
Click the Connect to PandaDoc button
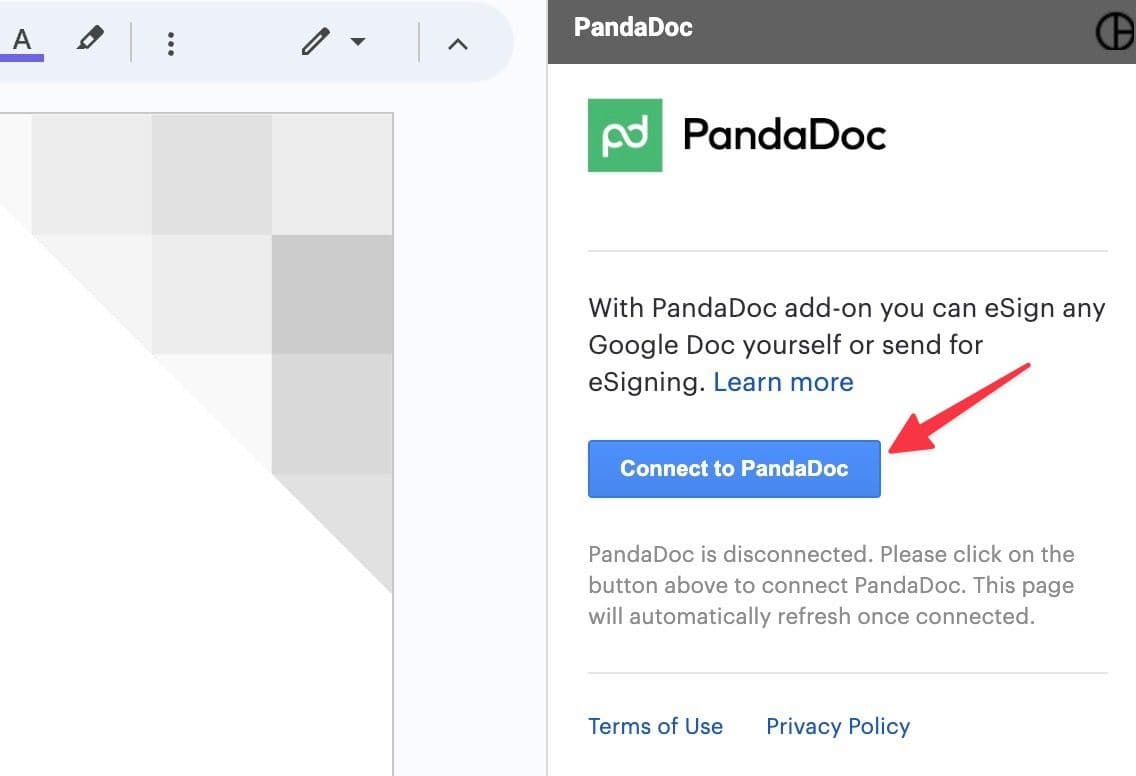pyautogui.click(x=733, y=468)
